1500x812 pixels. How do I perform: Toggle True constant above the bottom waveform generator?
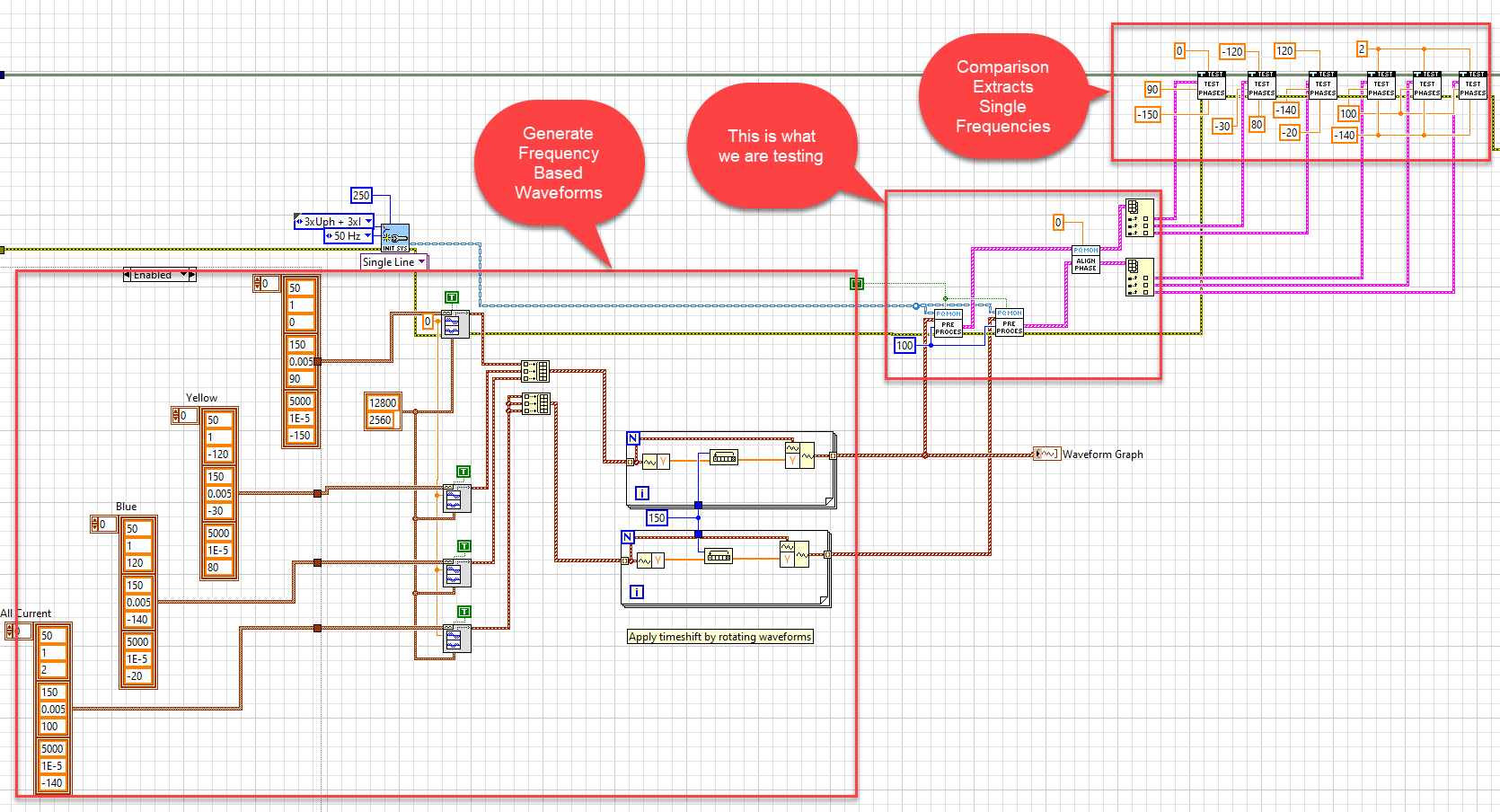(463, 612)
